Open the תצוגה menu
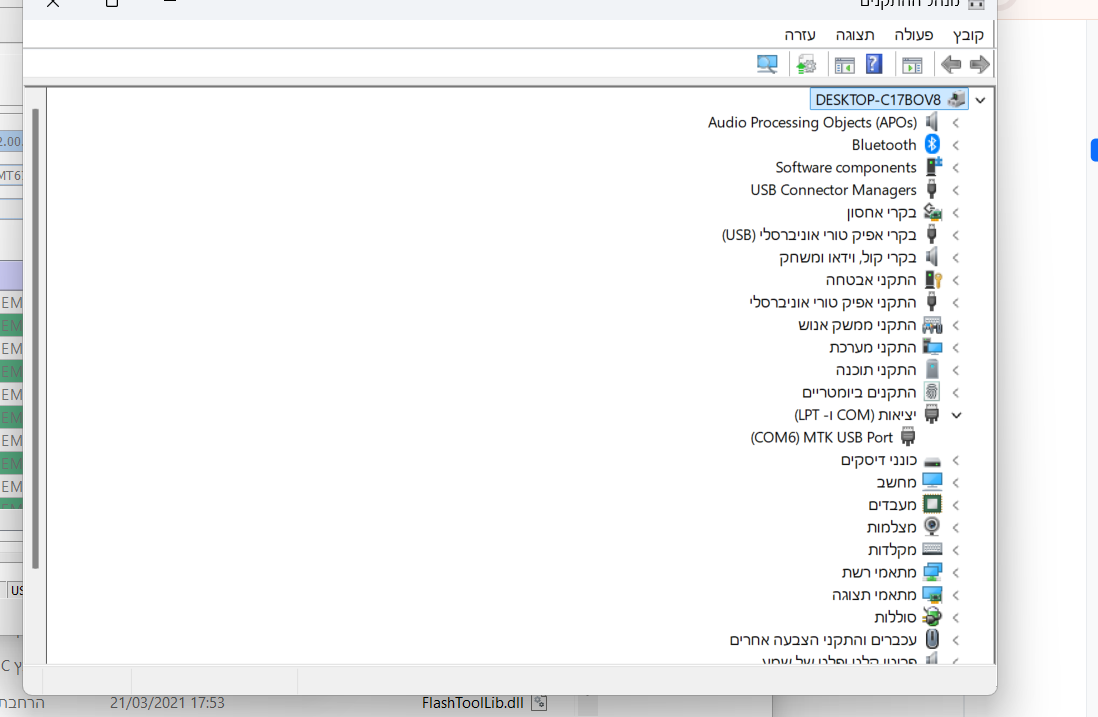Viewport: 1098px width, 717px height. 857,34
